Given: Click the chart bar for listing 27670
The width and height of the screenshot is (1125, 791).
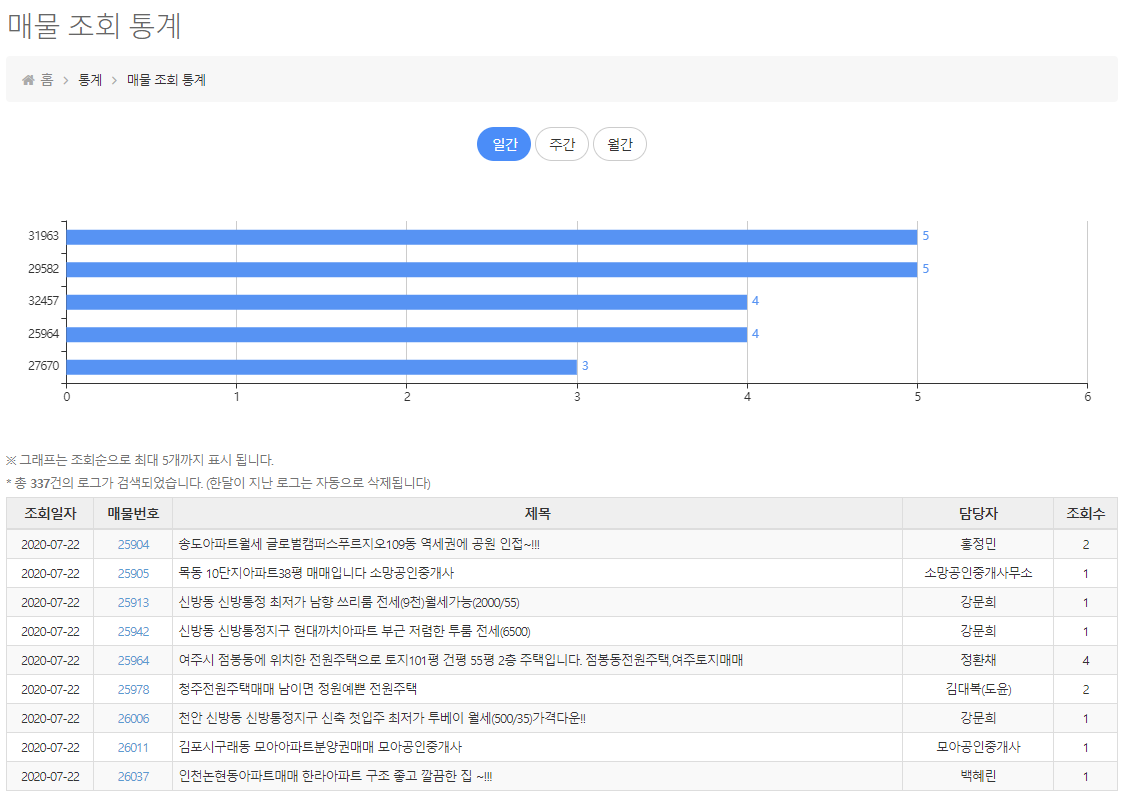Looking at the screenshot, I should (x=320, y=368).
